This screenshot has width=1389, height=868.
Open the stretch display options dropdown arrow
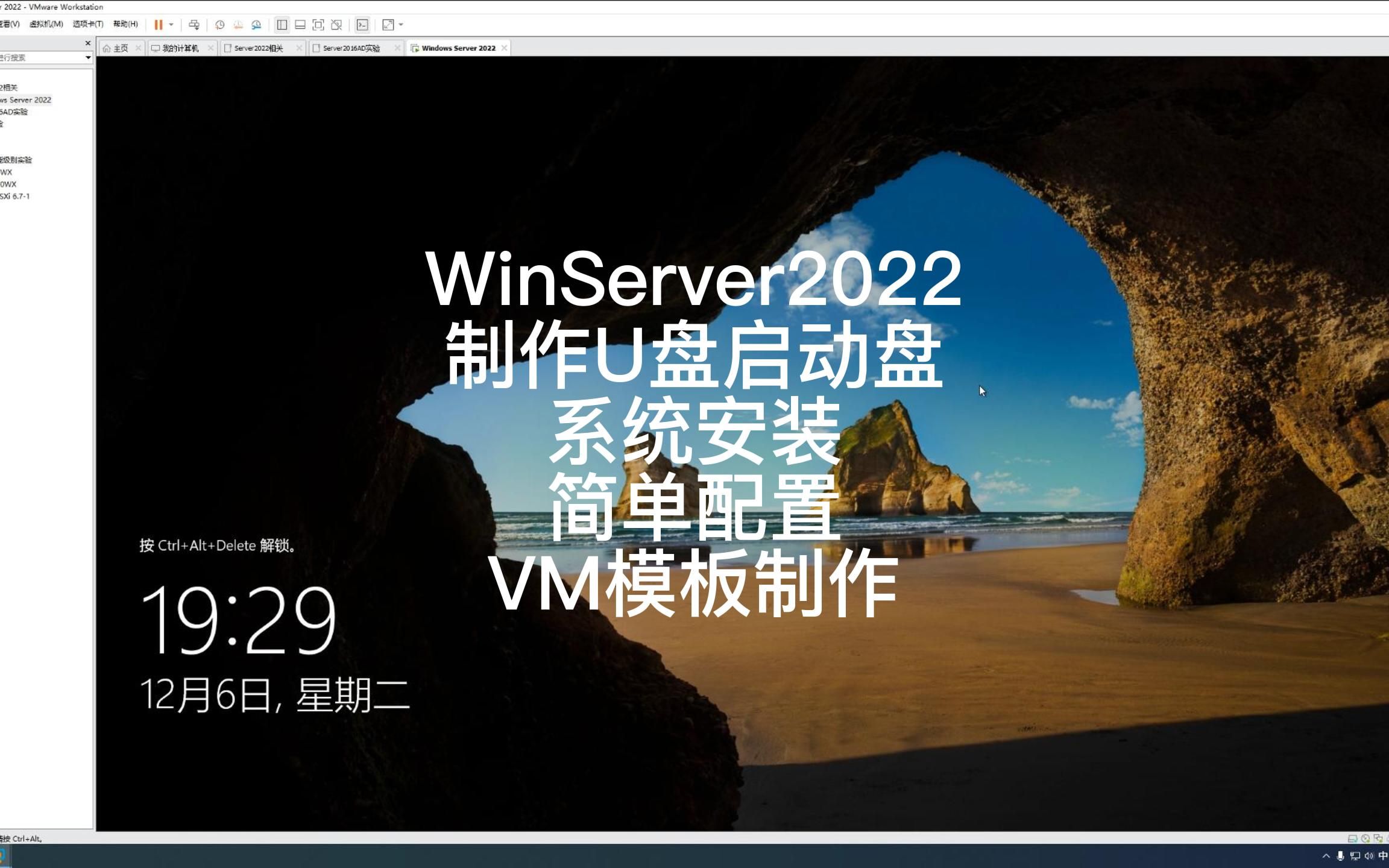(x=401, y=25)
